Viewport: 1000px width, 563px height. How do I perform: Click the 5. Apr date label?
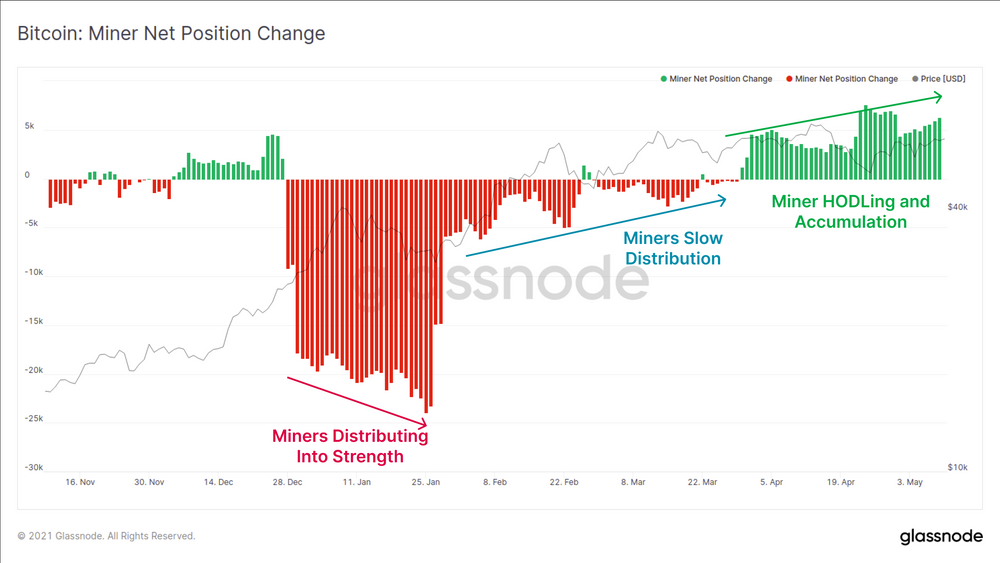pyautogui.click(x=771, y=482)
